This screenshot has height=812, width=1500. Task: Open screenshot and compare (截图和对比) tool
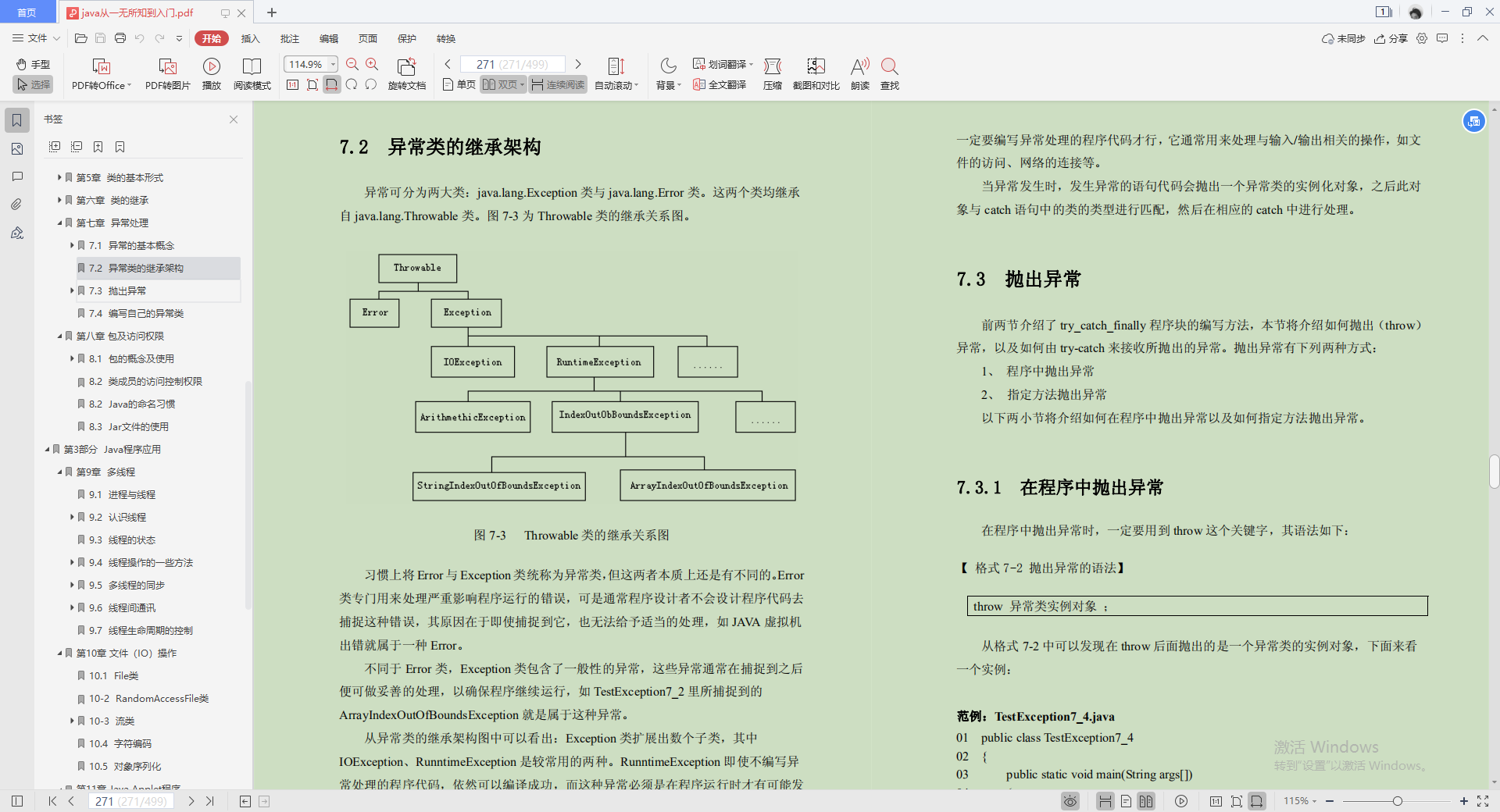point(816,74)
